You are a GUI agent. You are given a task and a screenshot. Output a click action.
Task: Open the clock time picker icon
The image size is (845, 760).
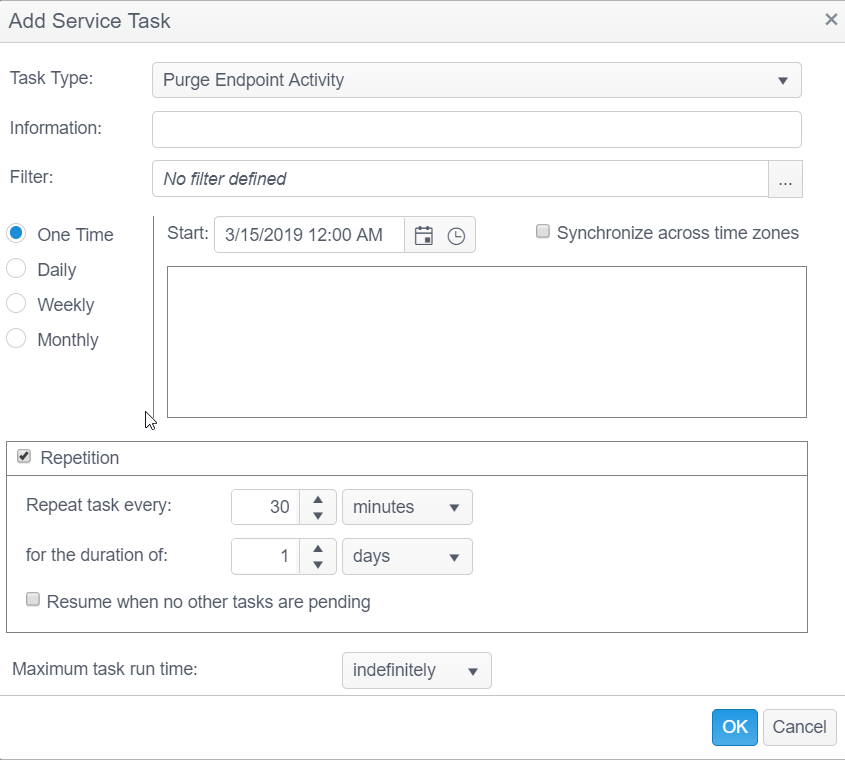pyautogui.click(x=456, y=236)
